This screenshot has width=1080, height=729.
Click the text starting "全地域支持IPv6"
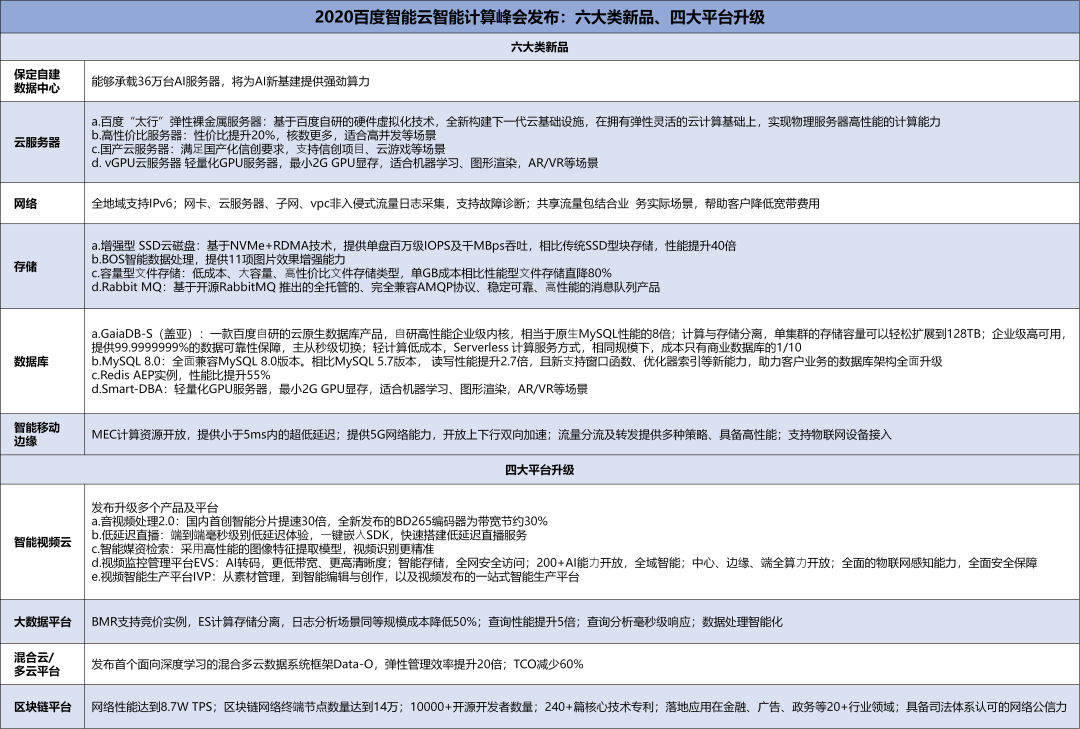[455, 203]
